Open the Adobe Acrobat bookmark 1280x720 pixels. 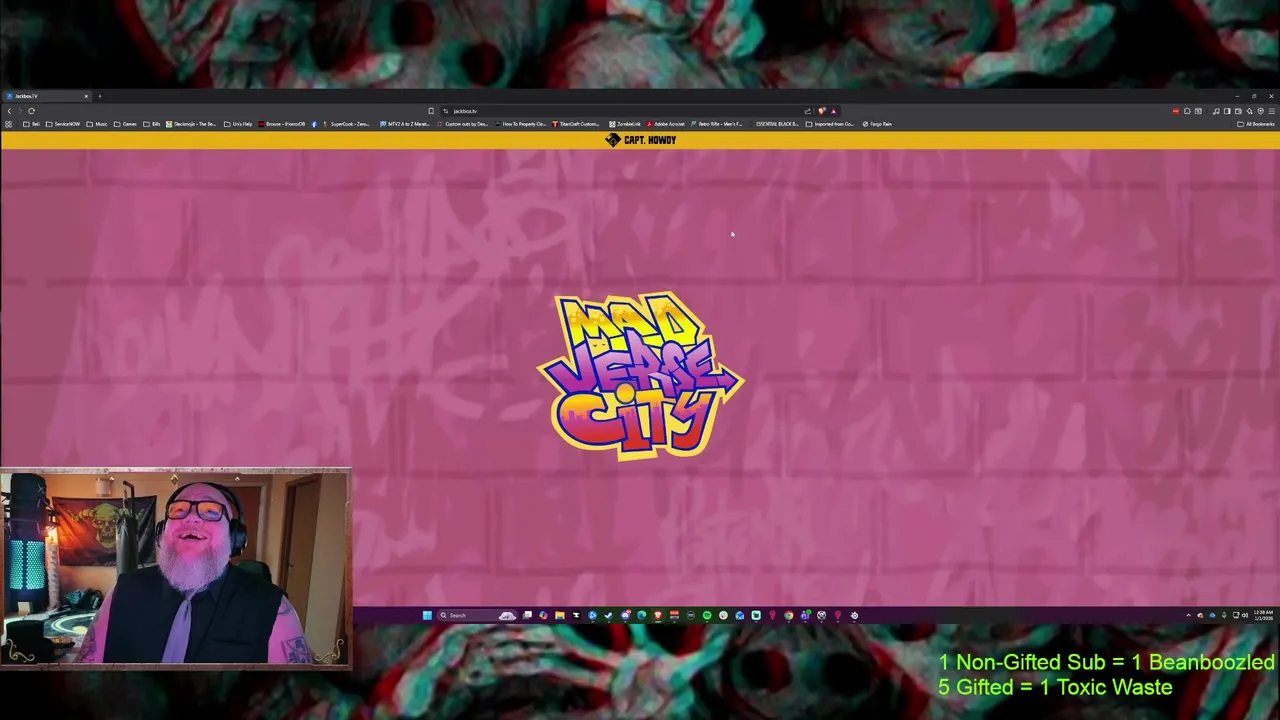pos(666,124)
